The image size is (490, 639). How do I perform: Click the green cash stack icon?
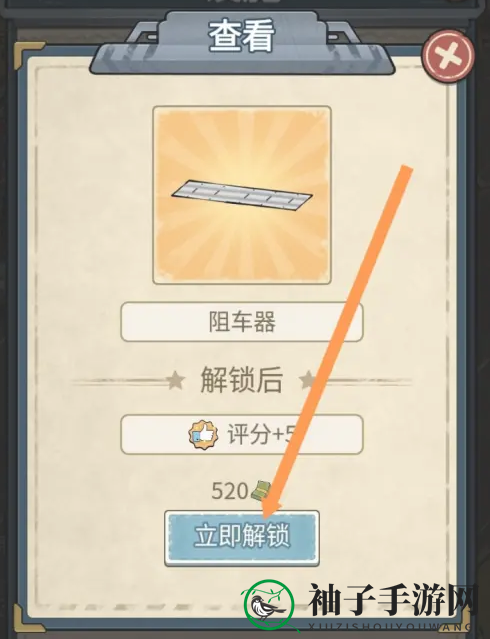tap(261, 491)
